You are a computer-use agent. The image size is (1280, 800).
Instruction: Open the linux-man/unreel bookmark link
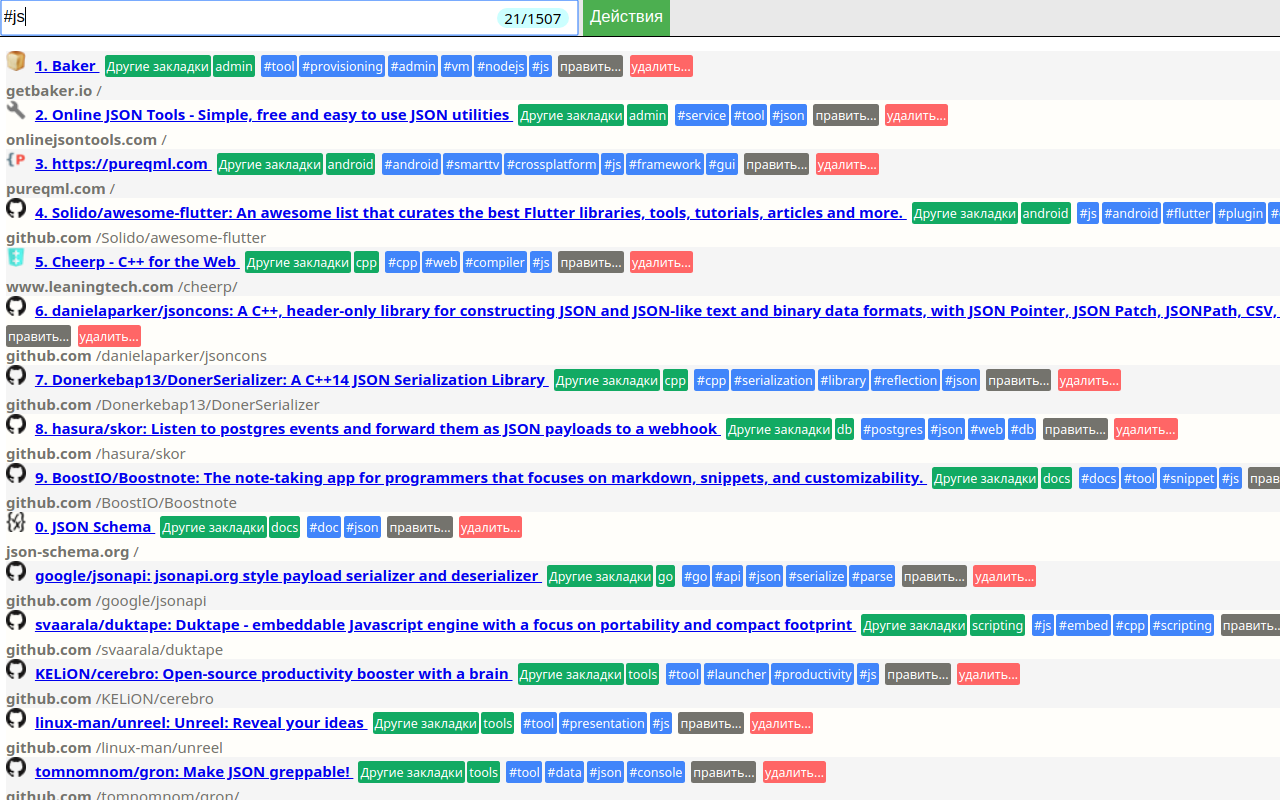coord(201,723)
